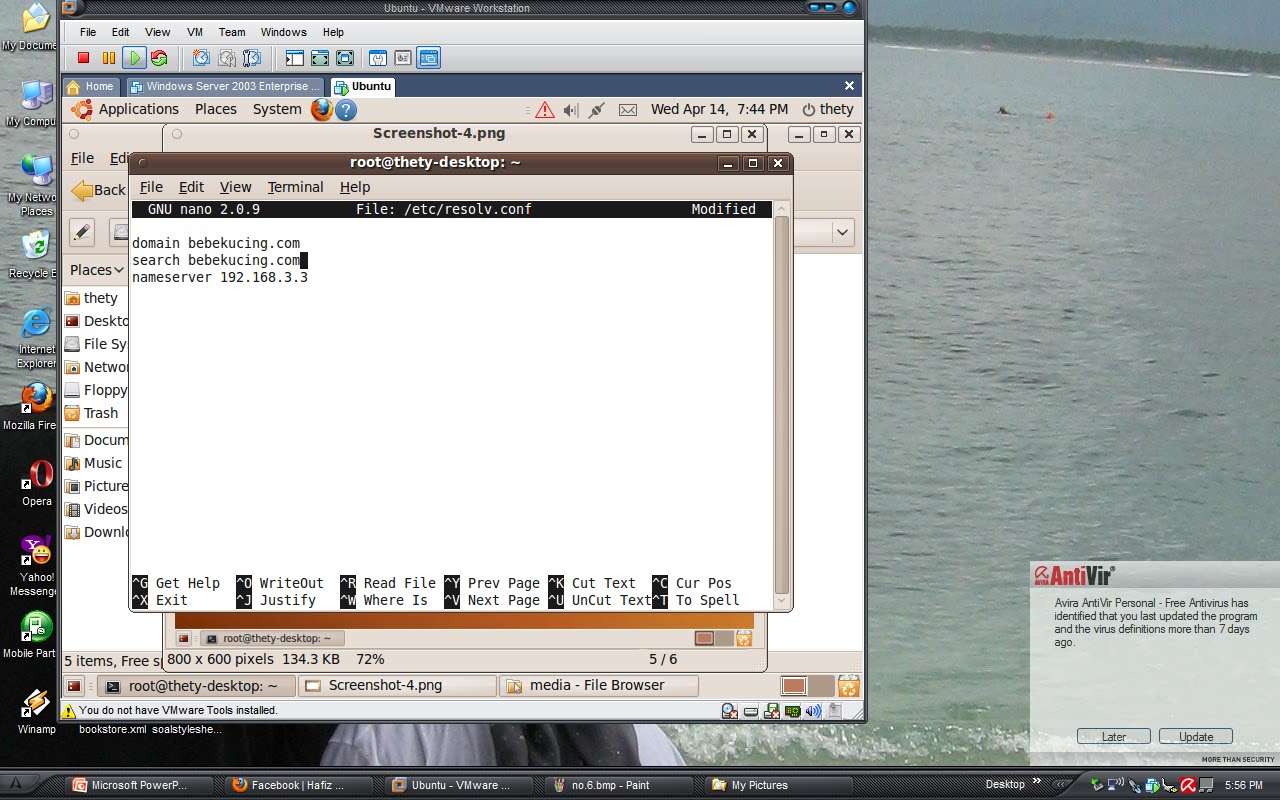
Task: Click the volume speaker icon in Ubuntu panel
Action: click(571, 110)
